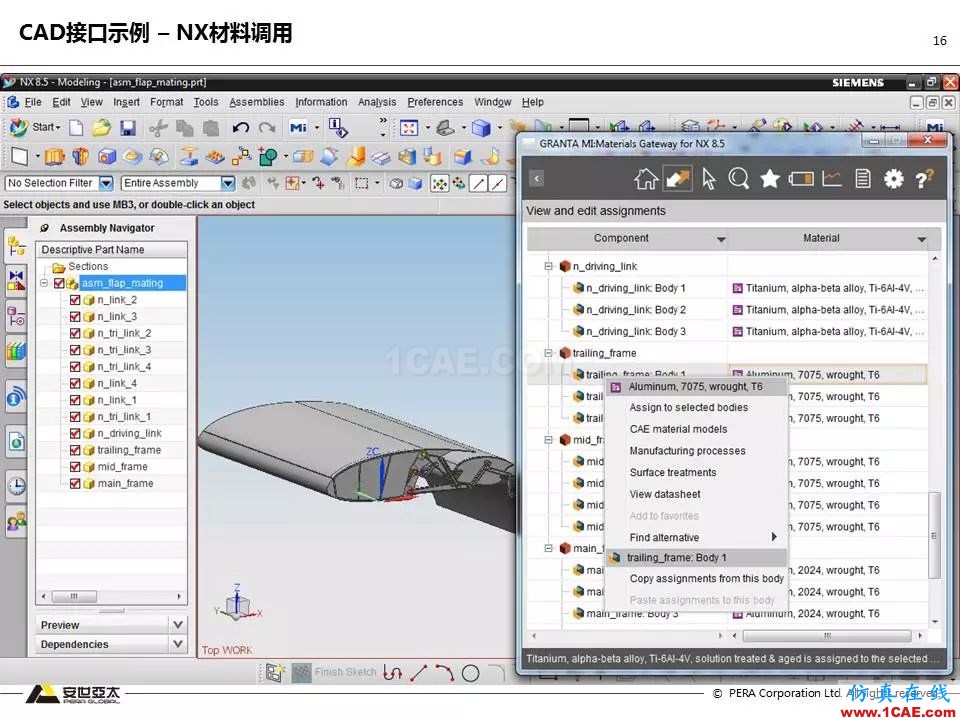
Task: Toggle the n_tri_link_4 checkbox
Action: [75, 367]
